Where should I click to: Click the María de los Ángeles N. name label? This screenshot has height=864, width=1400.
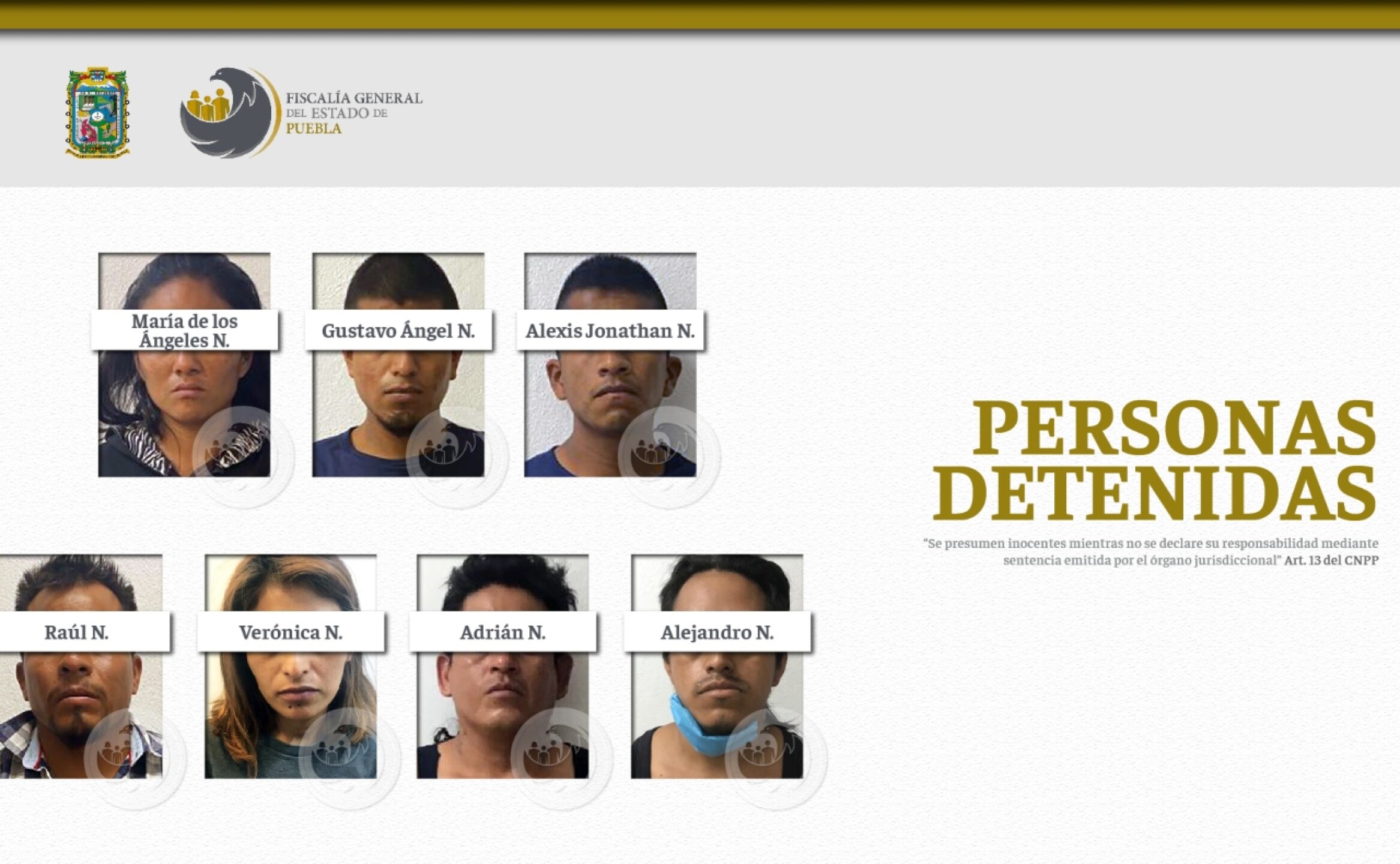(184, 331)
